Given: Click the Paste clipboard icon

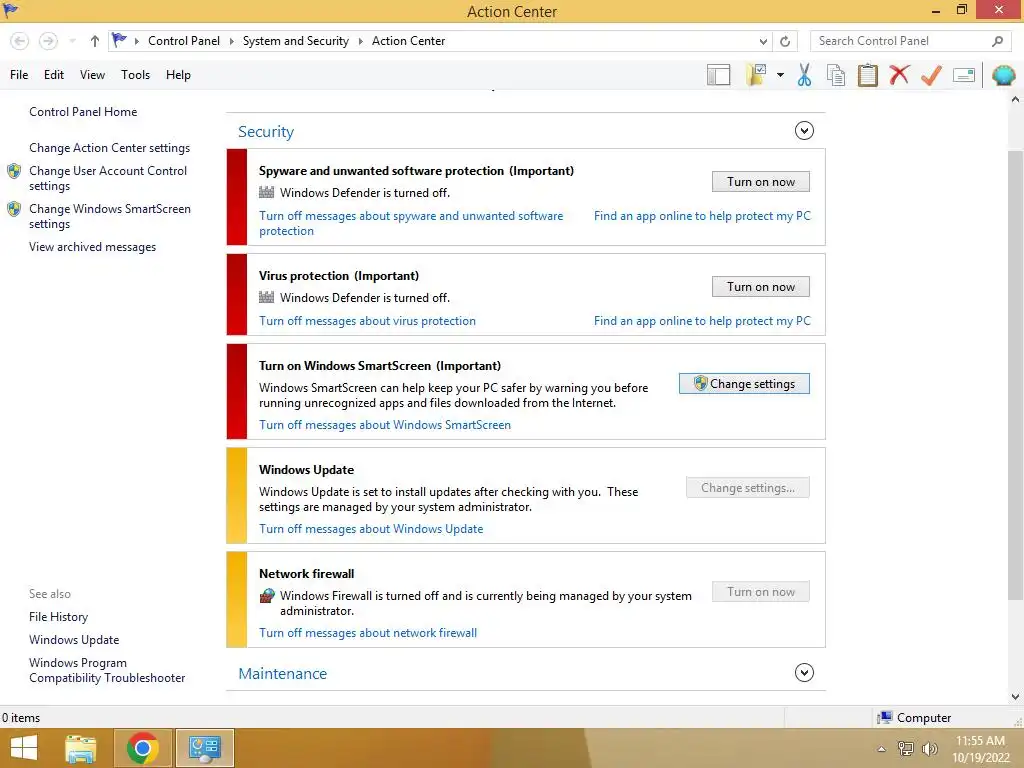Looking at the screenshot, I should coord(867,75).
